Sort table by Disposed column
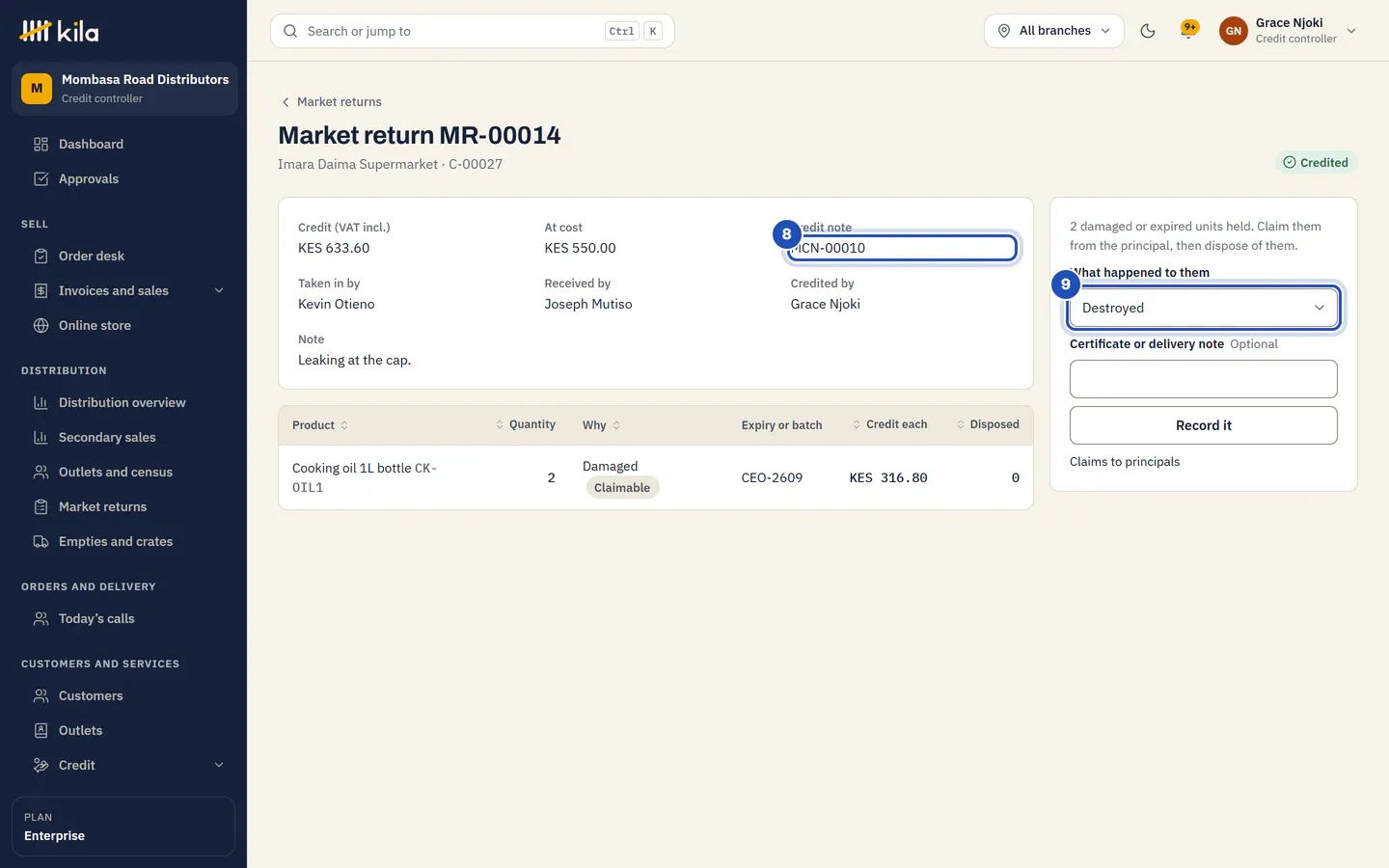This screenshot has height=868, width=1389. tap(988, 425)
